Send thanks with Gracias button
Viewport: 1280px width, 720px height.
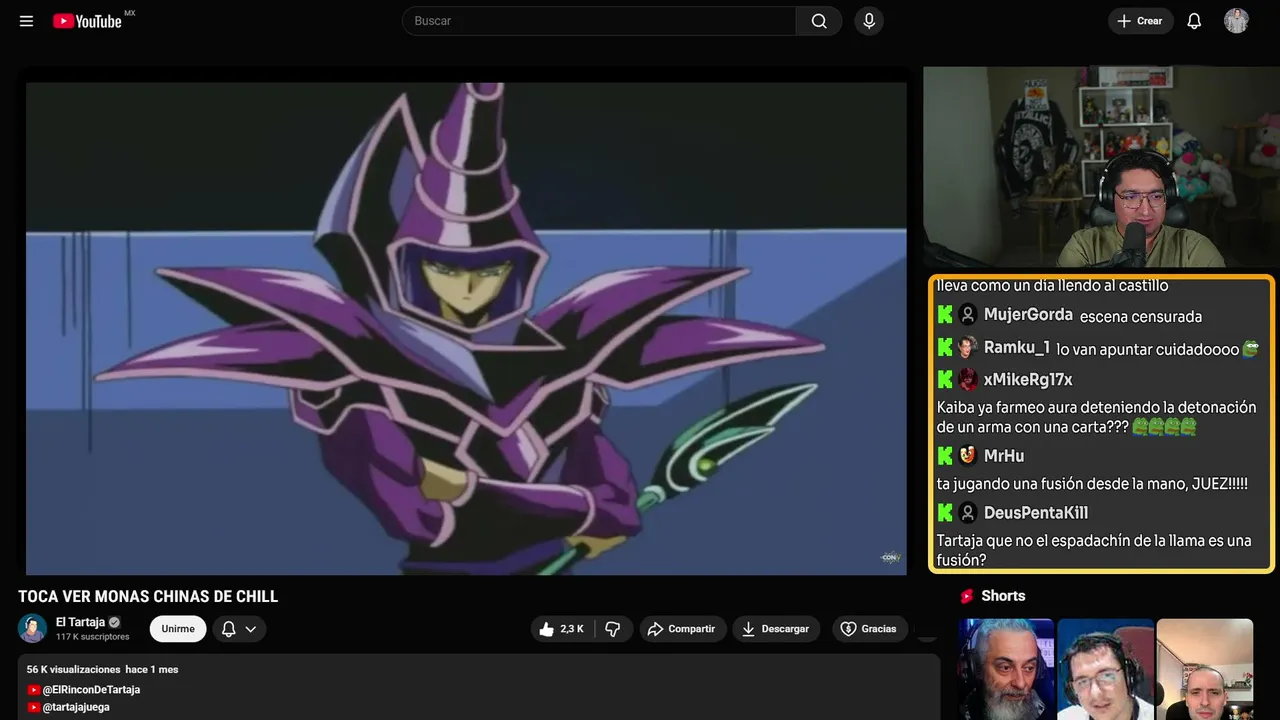coord(870,629)
